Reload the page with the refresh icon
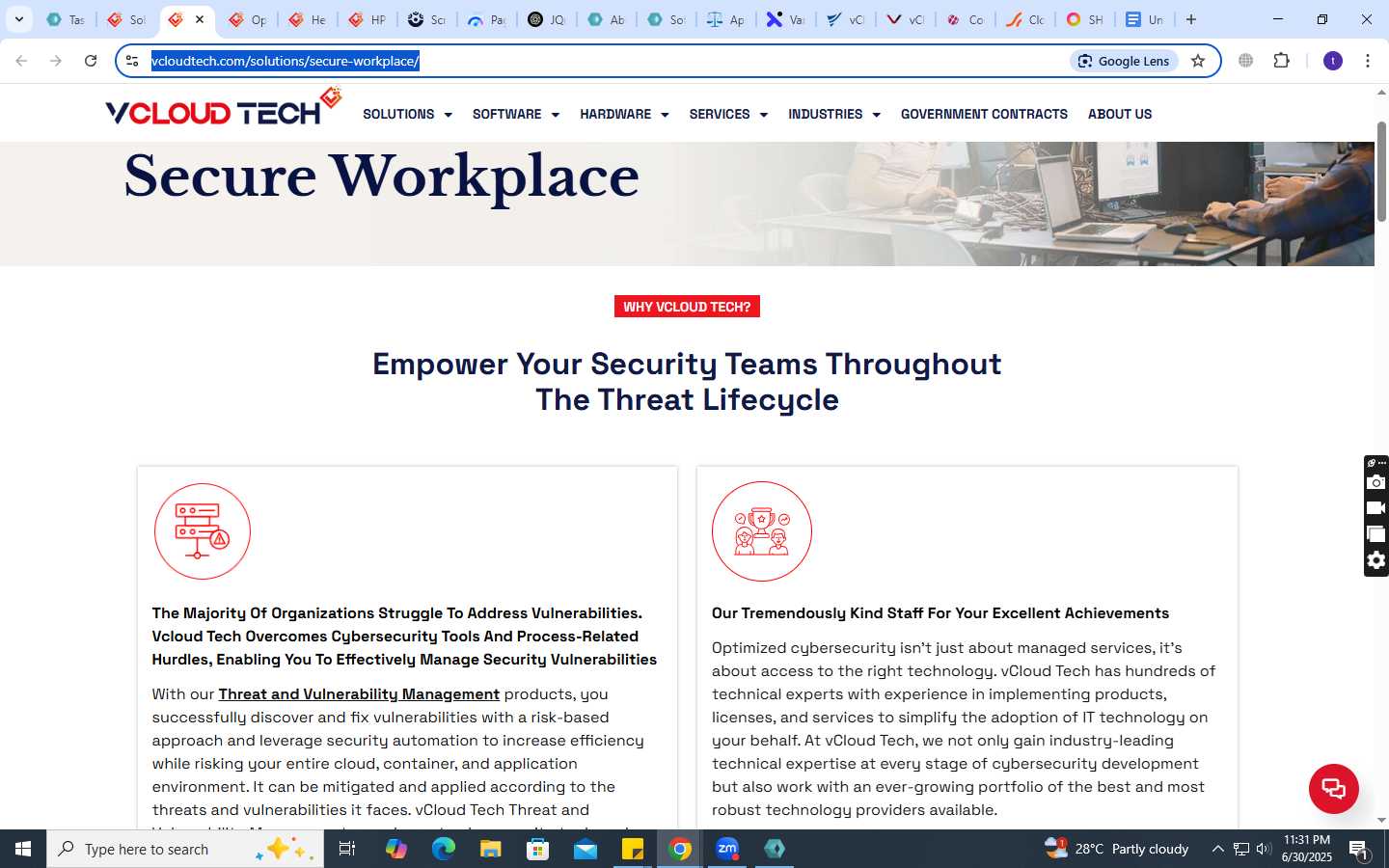Image resolution: width=1389 pixels, height=868 pixels. click(x=91, y=61)
